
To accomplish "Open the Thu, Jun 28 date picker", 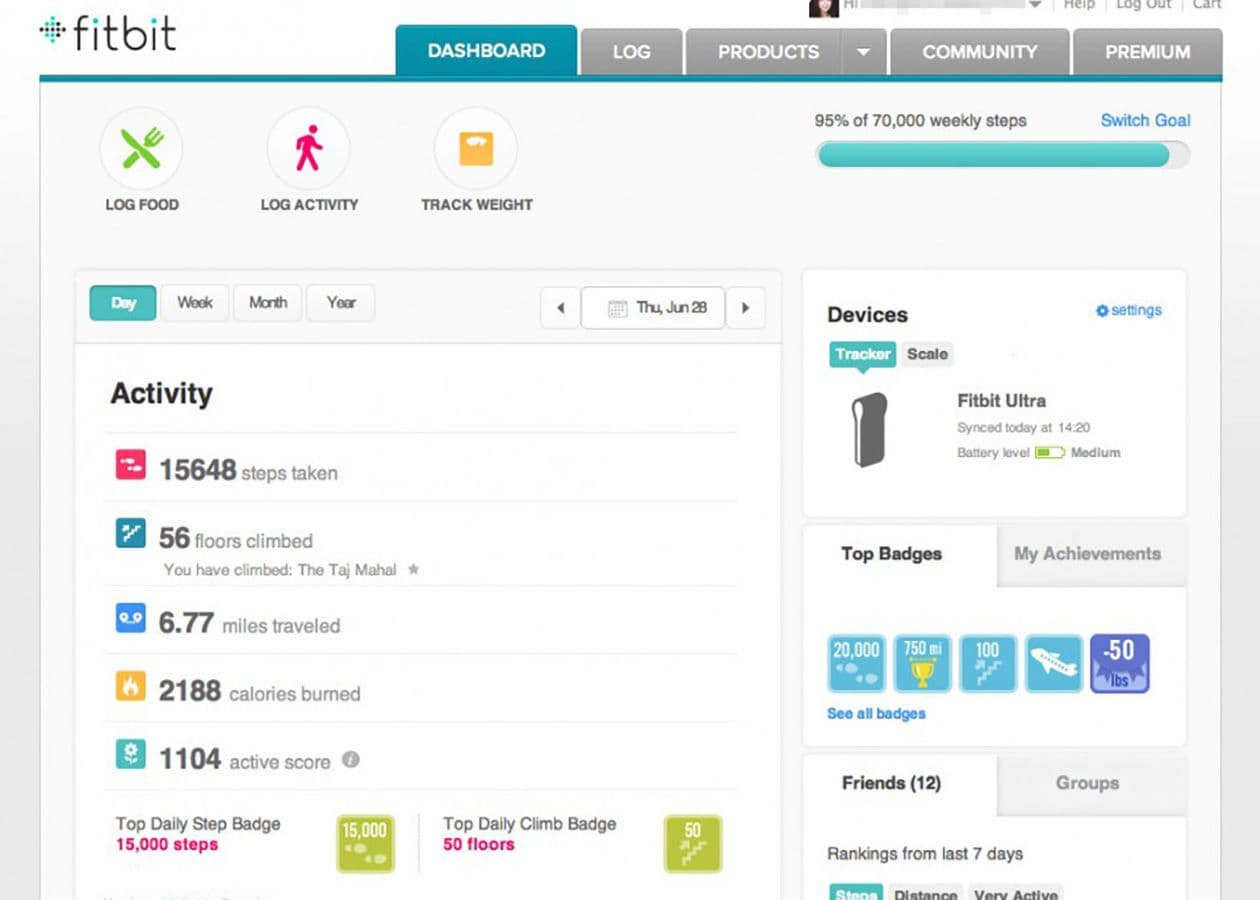I will [653, 308].
